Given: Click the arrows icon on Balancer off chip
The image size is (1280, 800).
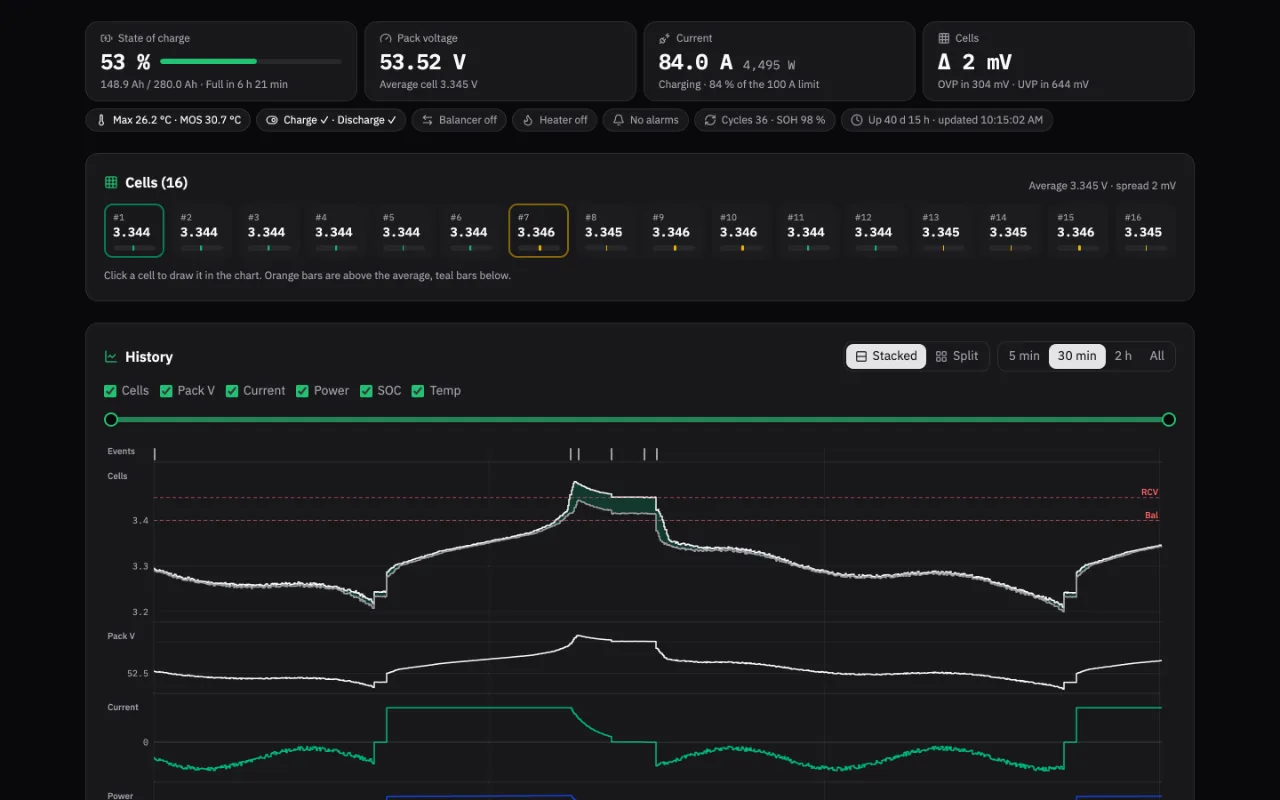Looking at the screenshot, I should click(x=428, y=120).
